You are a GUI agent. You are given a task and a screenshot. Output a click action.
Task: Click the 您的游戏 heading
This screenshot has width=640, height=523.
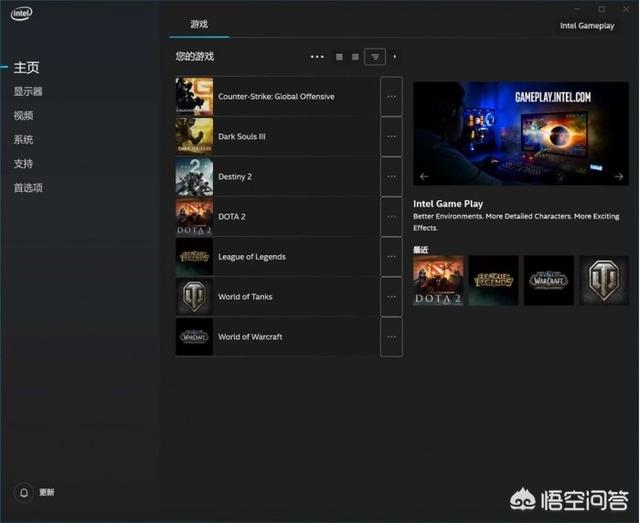coord(195,56)
